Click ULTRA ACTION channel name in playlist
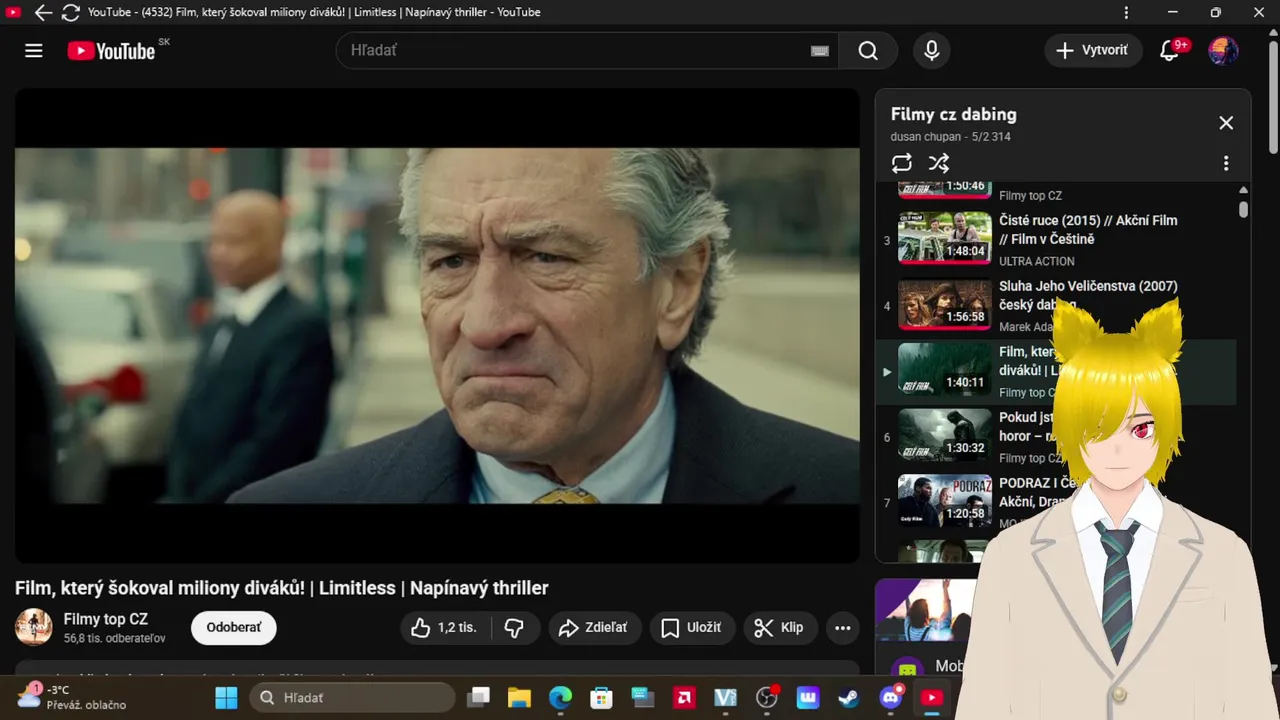The width and height of the screenshot is (1280, 720). coord(1037,261)
